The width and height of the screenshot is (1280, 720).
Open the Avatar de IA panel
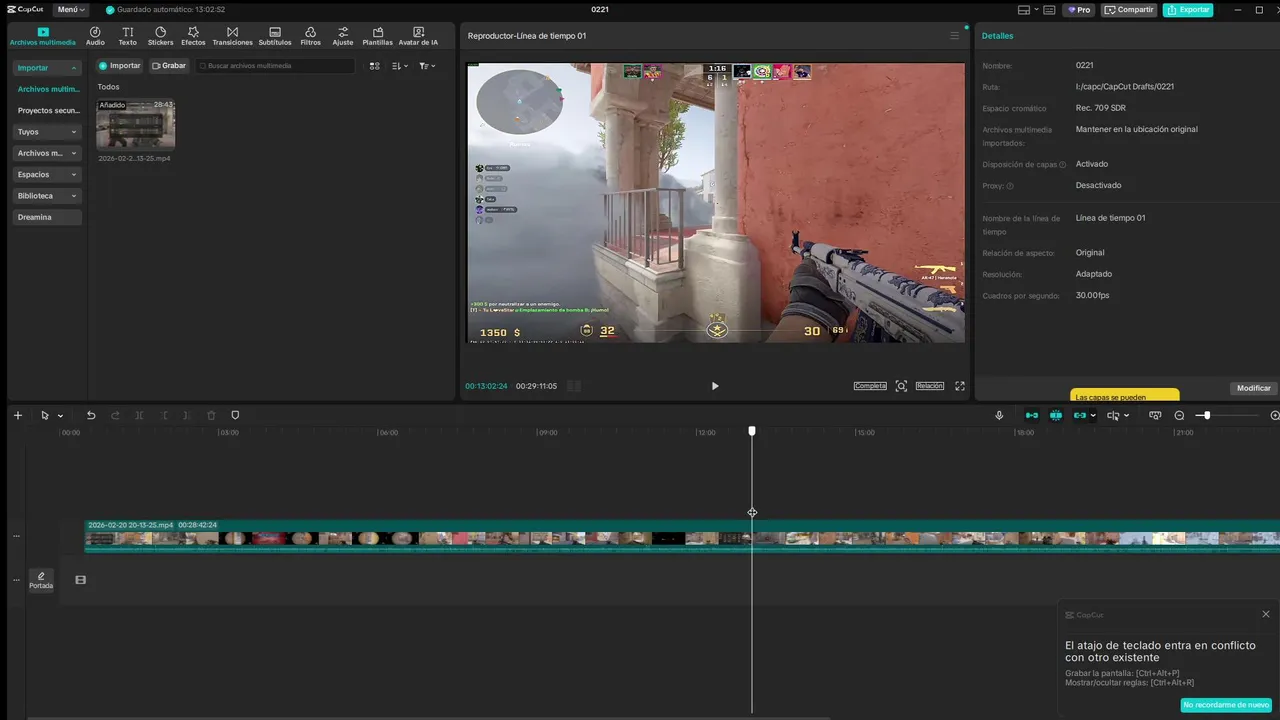click(x=418, y=36)
